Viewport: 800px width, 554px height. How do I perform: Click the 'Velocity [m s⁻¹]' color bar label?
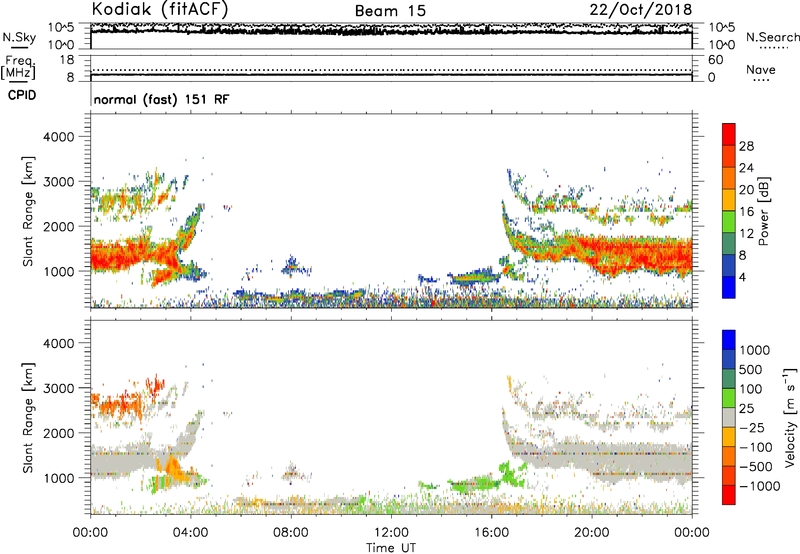tap(790, 417)
